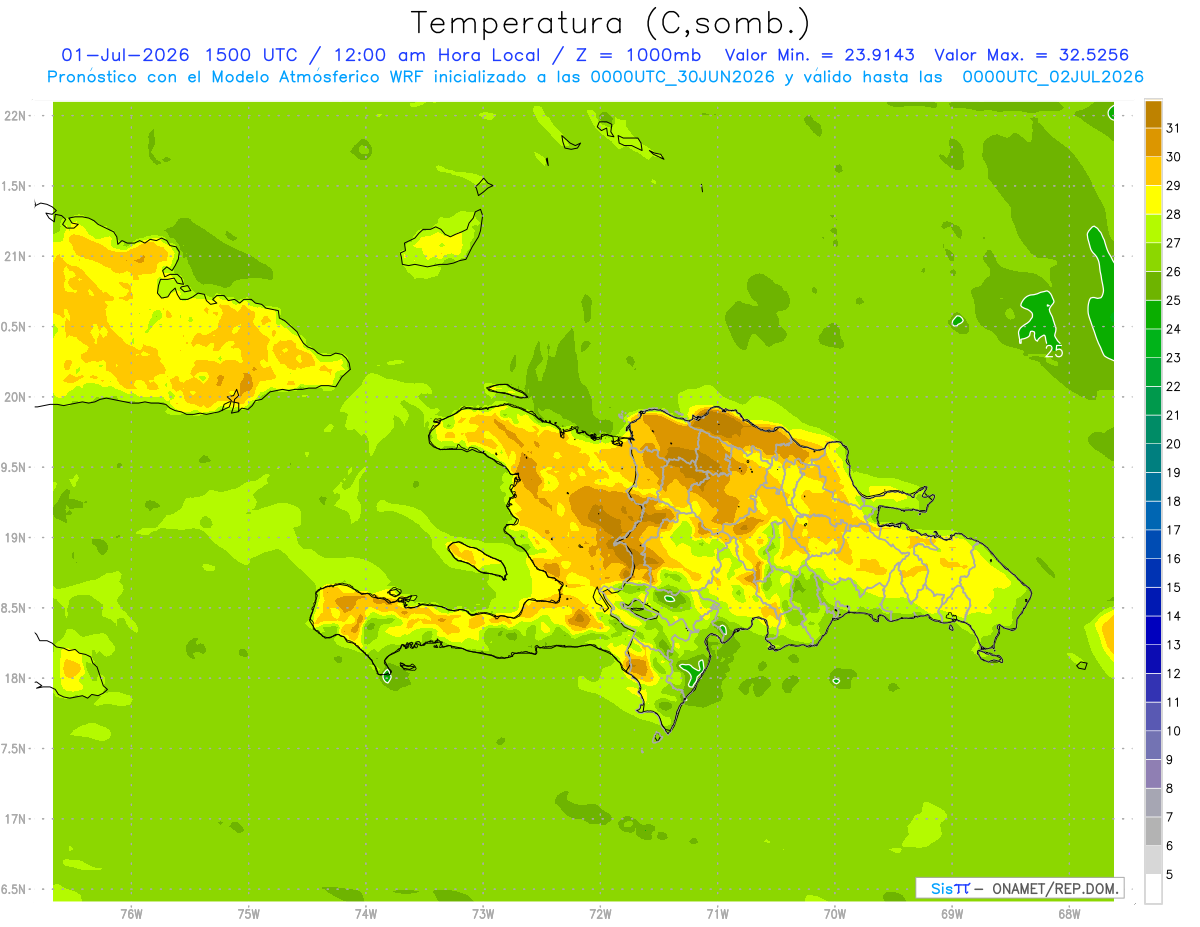Click the dark blue swatch between legend 13 and 14
The image size is (1200, 927).
(1153, 630)
